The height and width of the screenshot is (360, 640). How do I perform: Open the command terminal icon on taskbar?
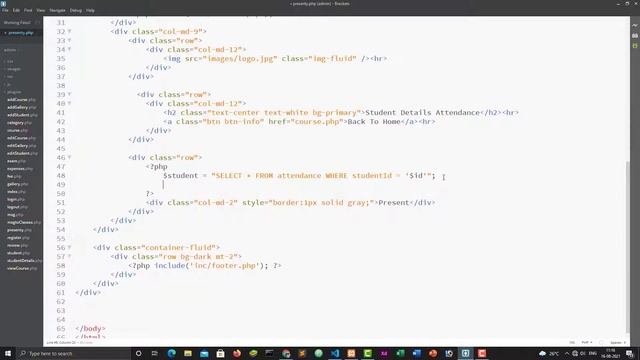(269, 353)
